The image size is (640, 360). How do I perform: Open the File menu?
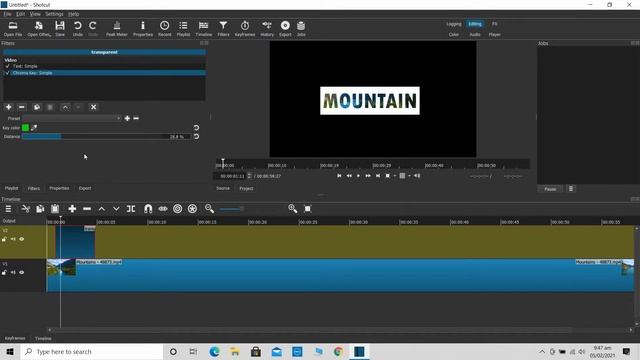(x=7, y=14)
